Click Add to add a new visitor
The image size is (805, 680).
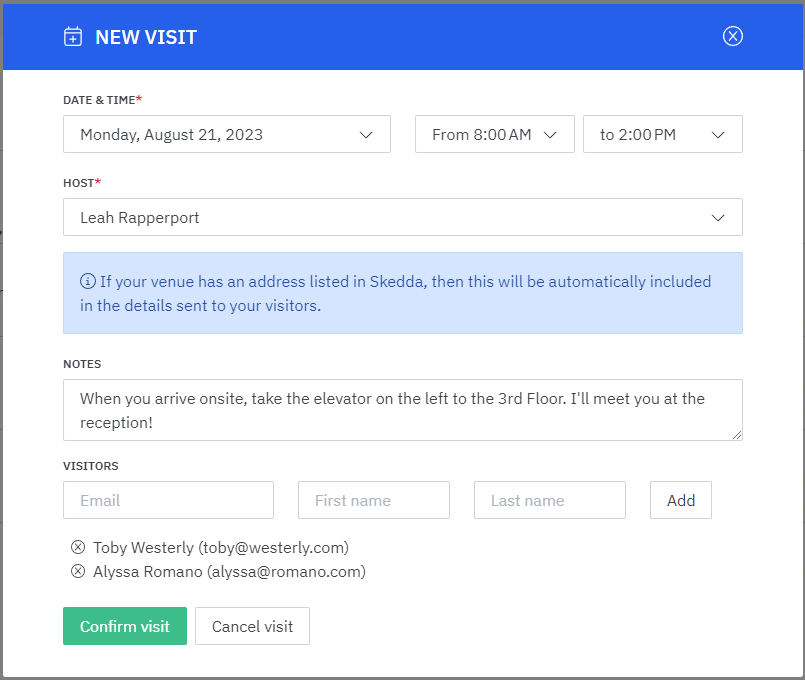[x=680, y=500]
